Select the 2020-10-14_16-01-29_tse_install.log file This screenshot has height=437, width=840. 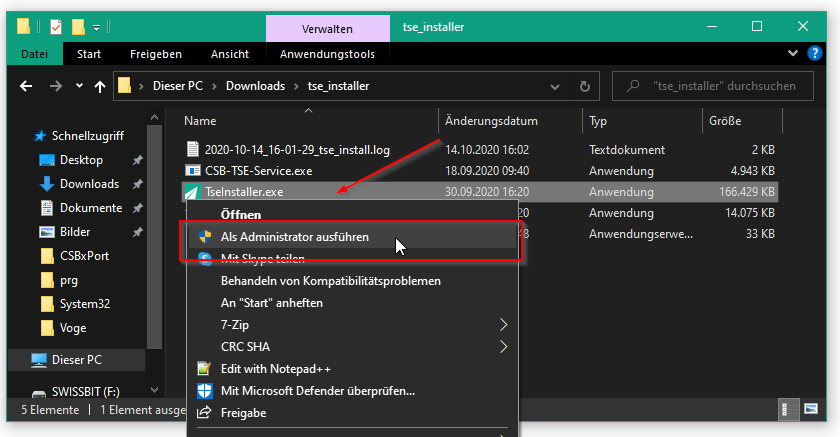pyautogui.click(x=297, y=150)
